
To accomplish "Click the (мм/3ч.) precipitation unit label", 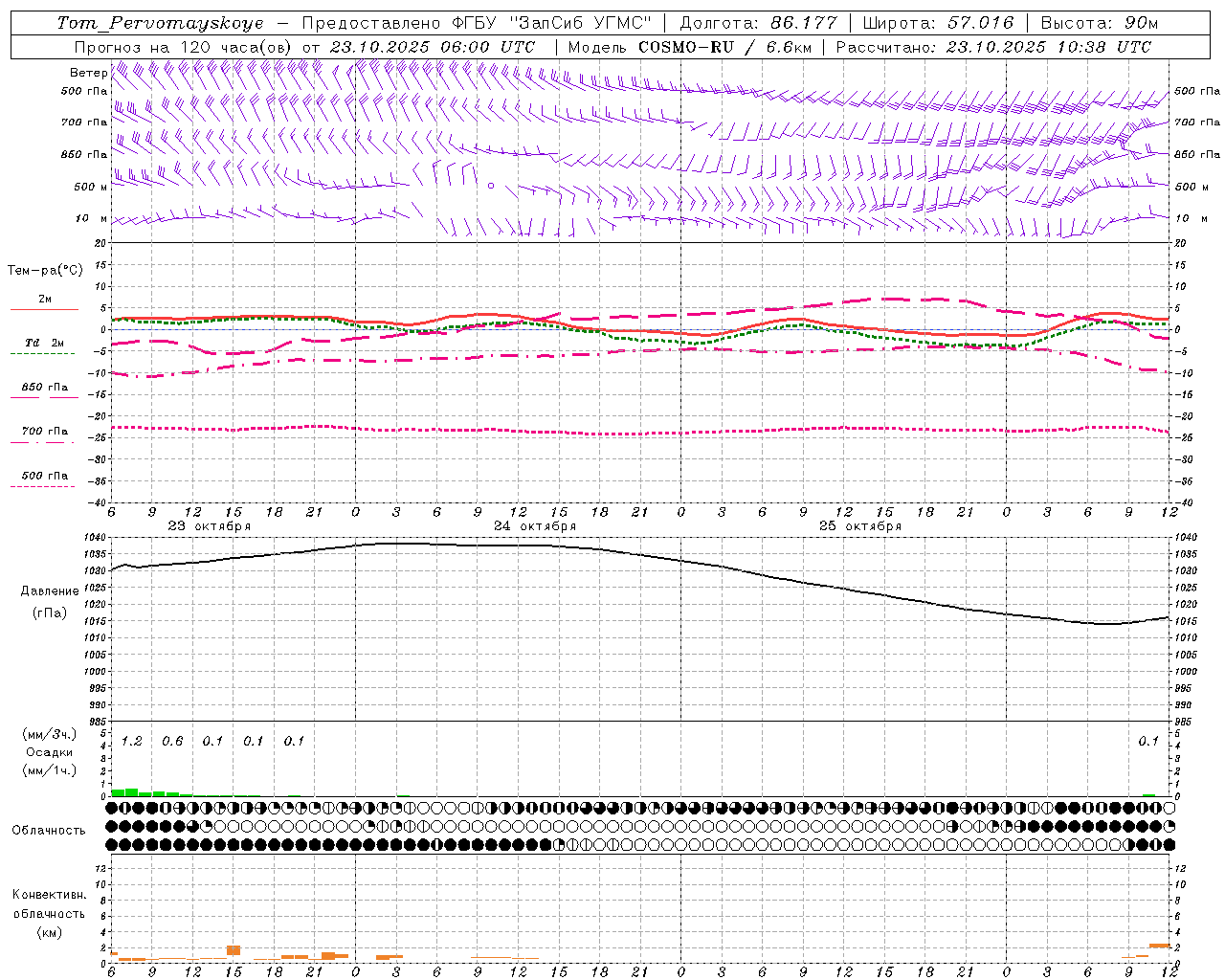I will (x=49, y=735).
